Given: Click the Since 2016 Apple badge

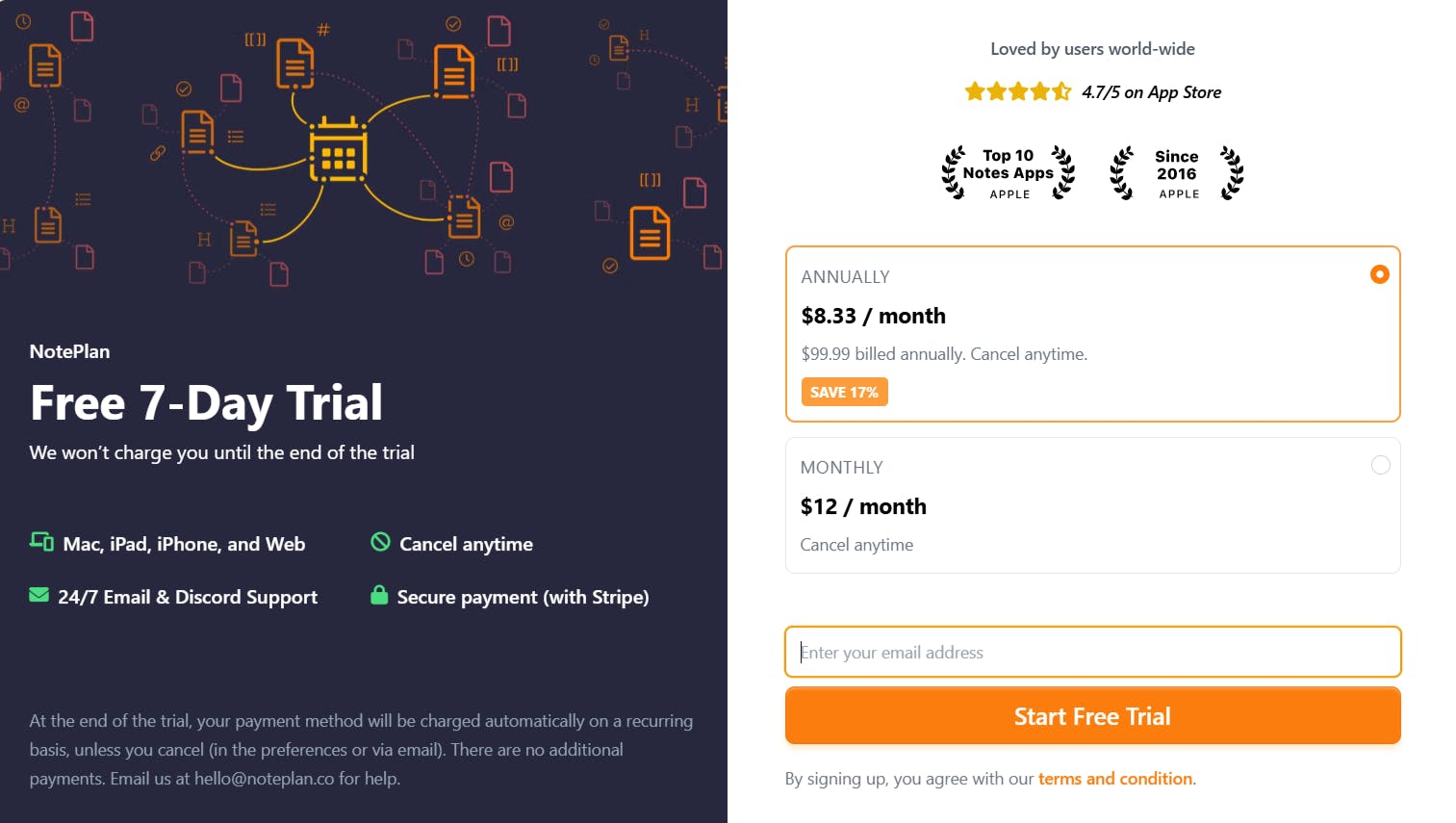Looking at the screenshot, I should [1176, 172].
